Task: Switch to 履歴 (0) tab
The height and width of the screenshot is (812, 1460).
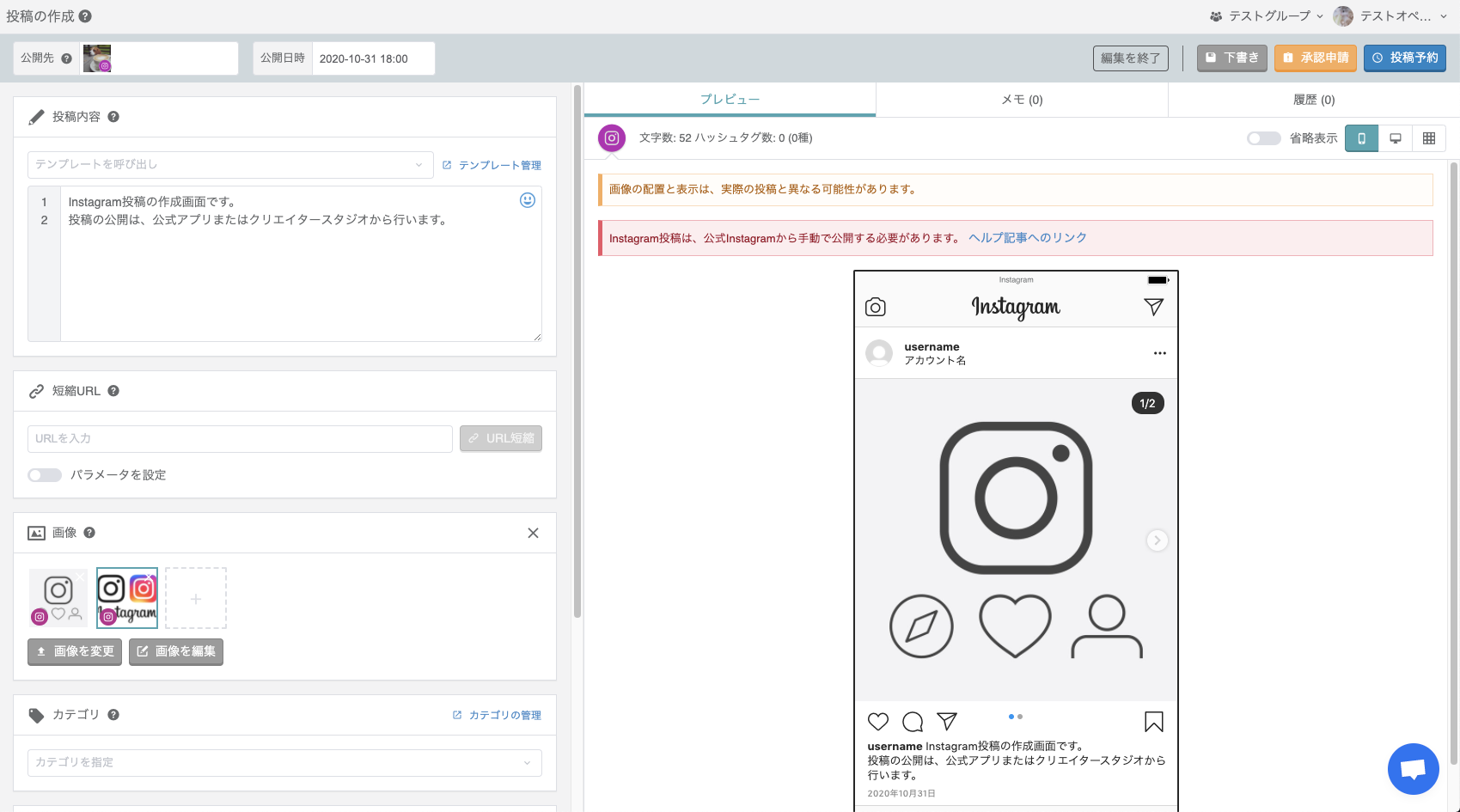Action: click(1314, 100)
